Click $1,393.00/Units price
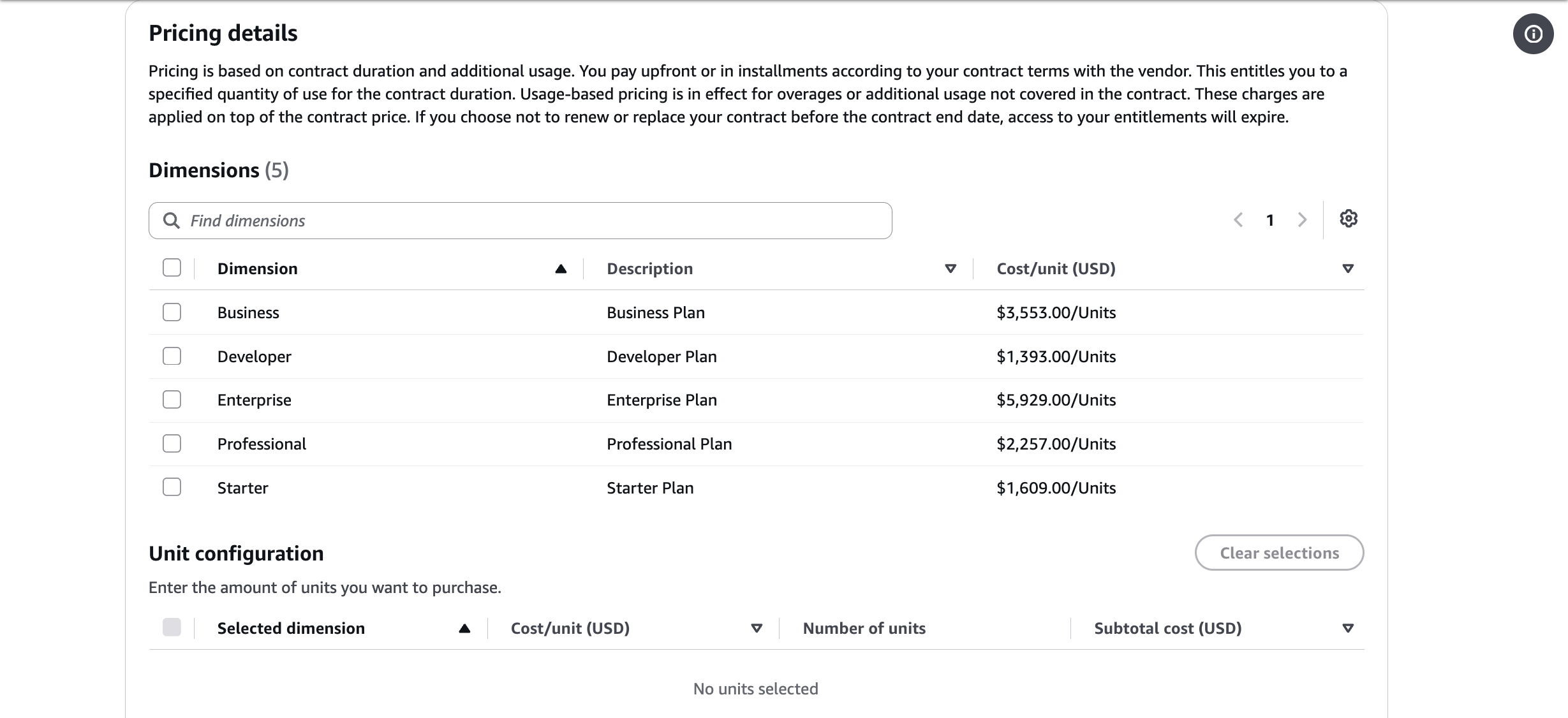Viewport: 1568px width, 718px height. pos(1056,357)
